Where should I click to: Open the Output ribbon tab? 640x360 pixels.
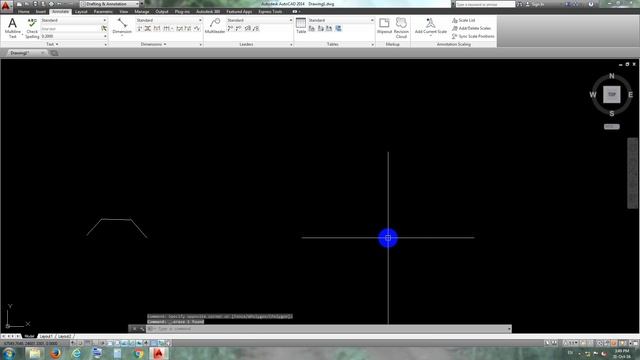(x=162, y=11)
